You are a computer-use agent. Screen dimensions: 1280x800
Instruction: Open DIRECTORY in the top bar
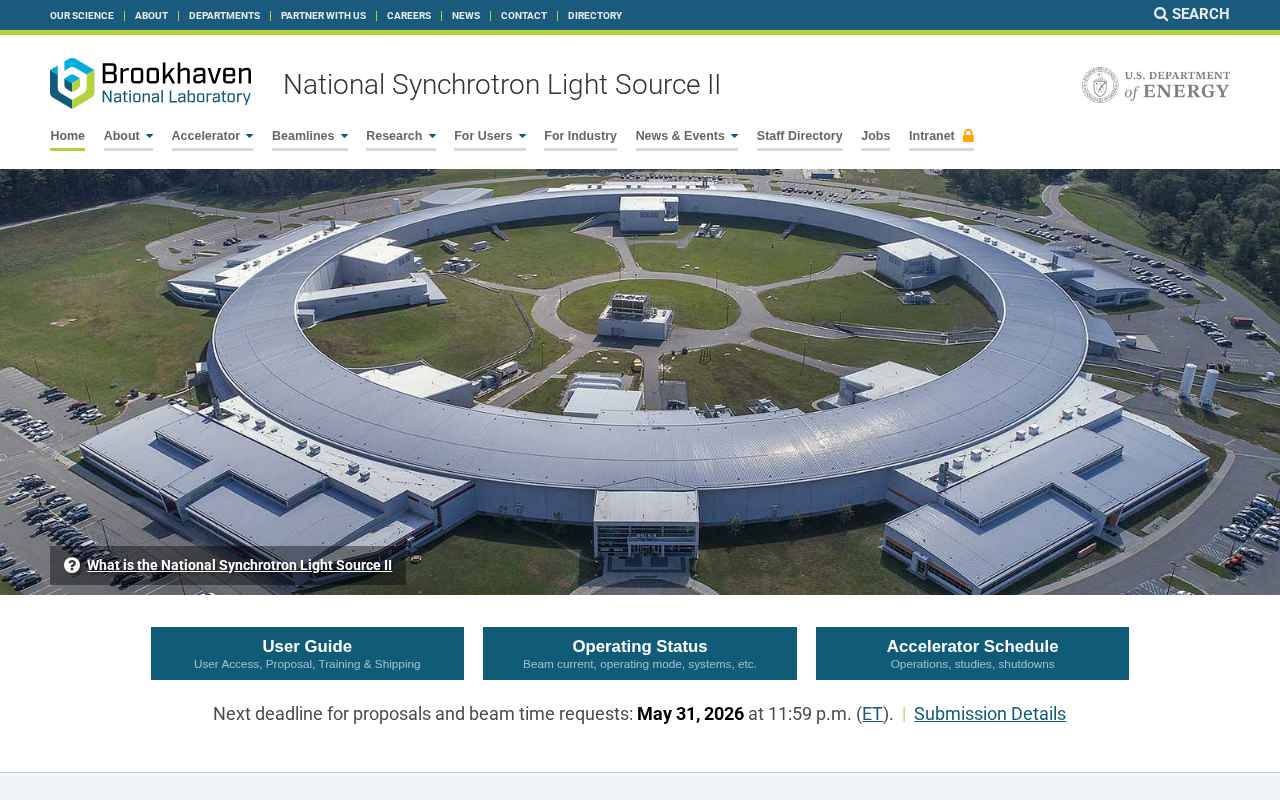pos(595,16)
